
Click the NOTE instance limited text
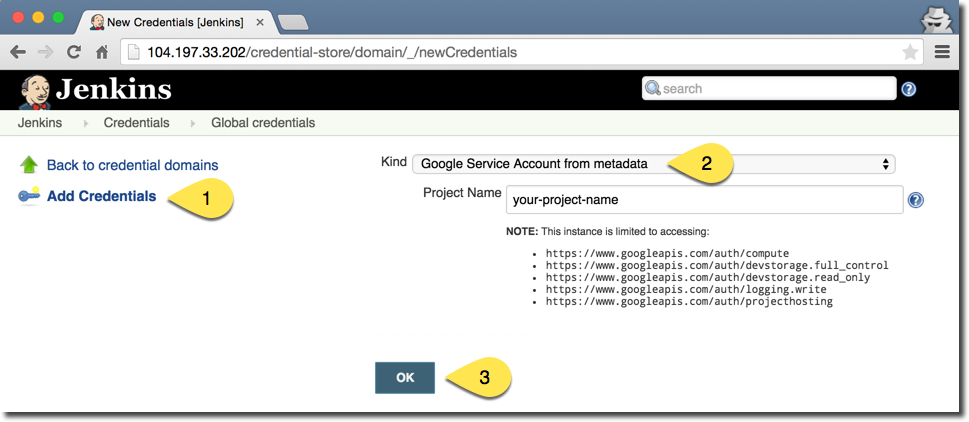coord(607,232)
